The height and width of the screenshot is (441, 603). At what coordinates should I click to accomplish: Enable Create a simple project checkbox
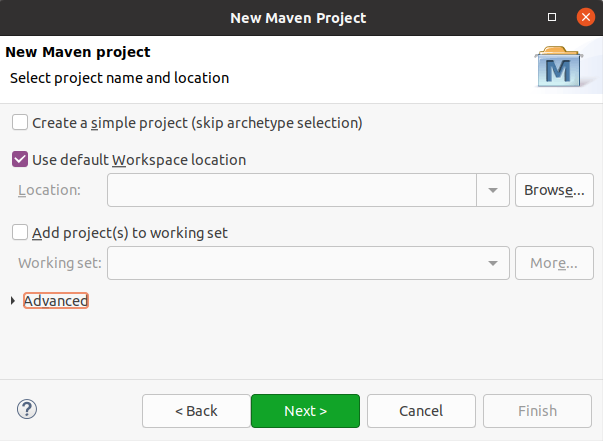click(20, 123)
